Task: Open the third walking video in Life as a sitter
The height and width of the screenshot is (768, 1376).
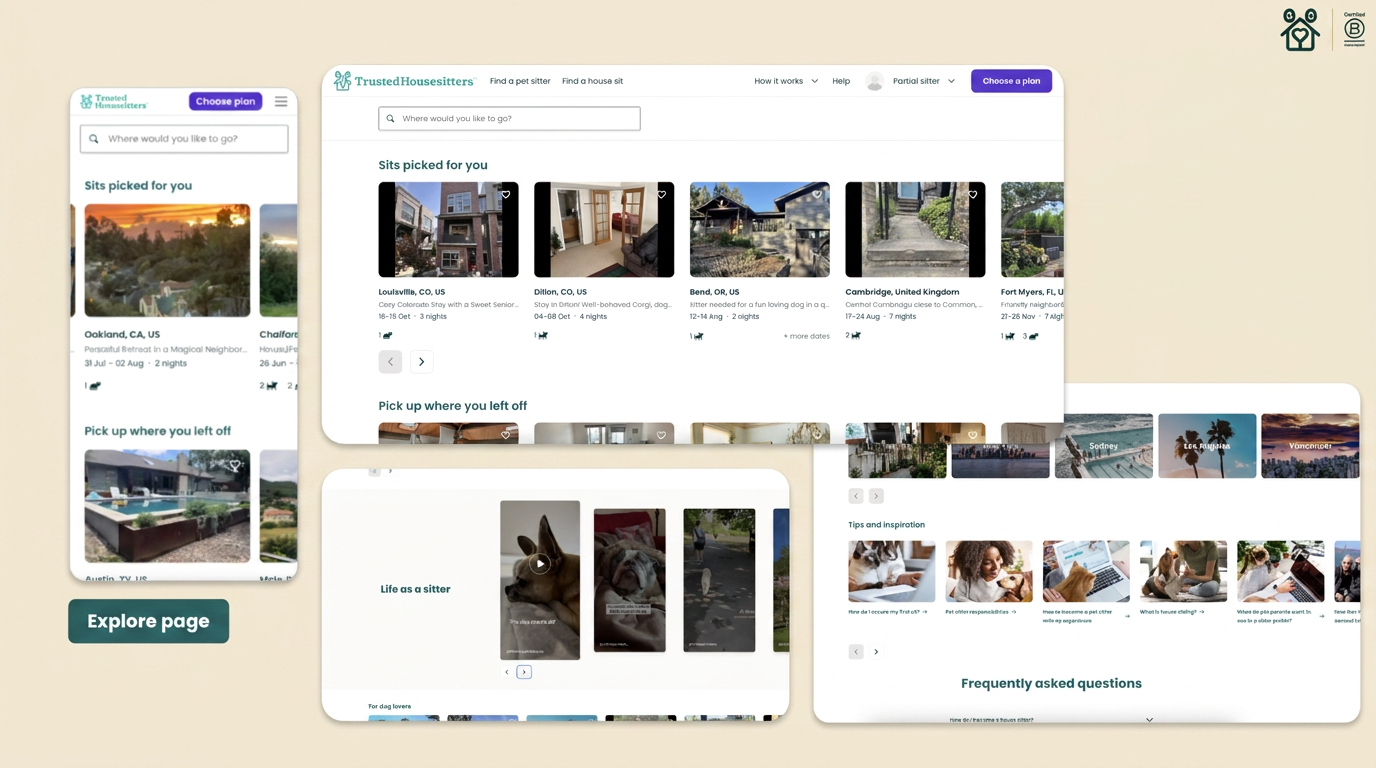Action: click(719, 580)
